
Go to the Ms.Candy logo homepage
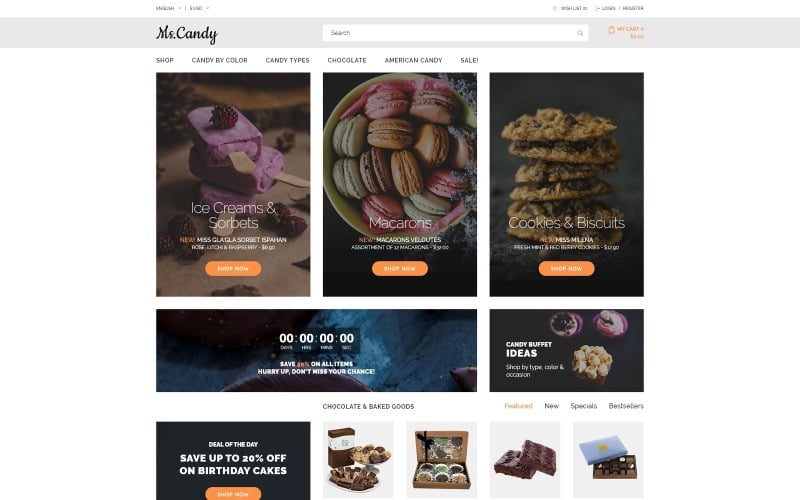click(187, 34)
